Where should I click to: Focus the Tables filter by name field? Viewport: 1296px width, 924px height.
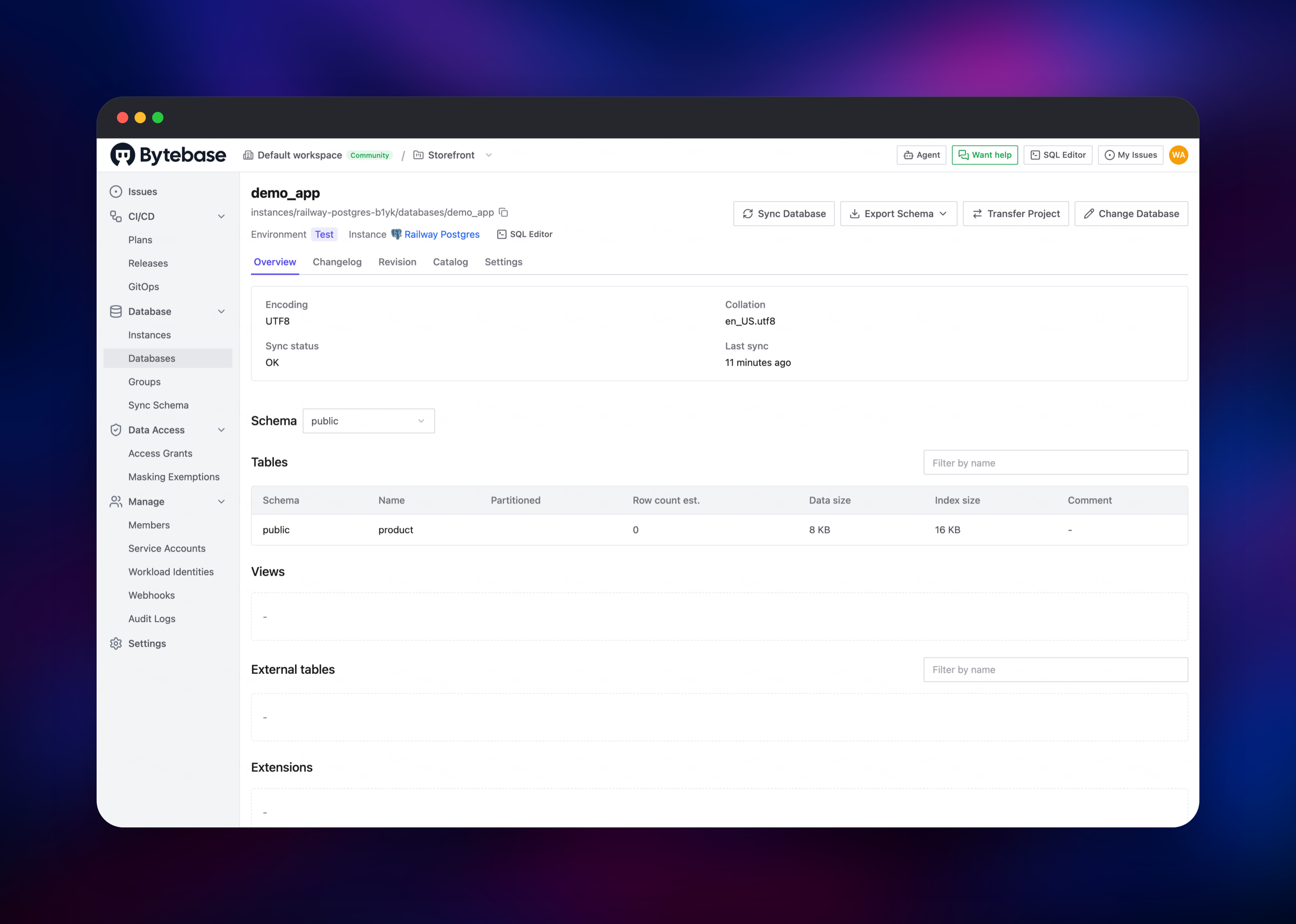[1055, 462]
